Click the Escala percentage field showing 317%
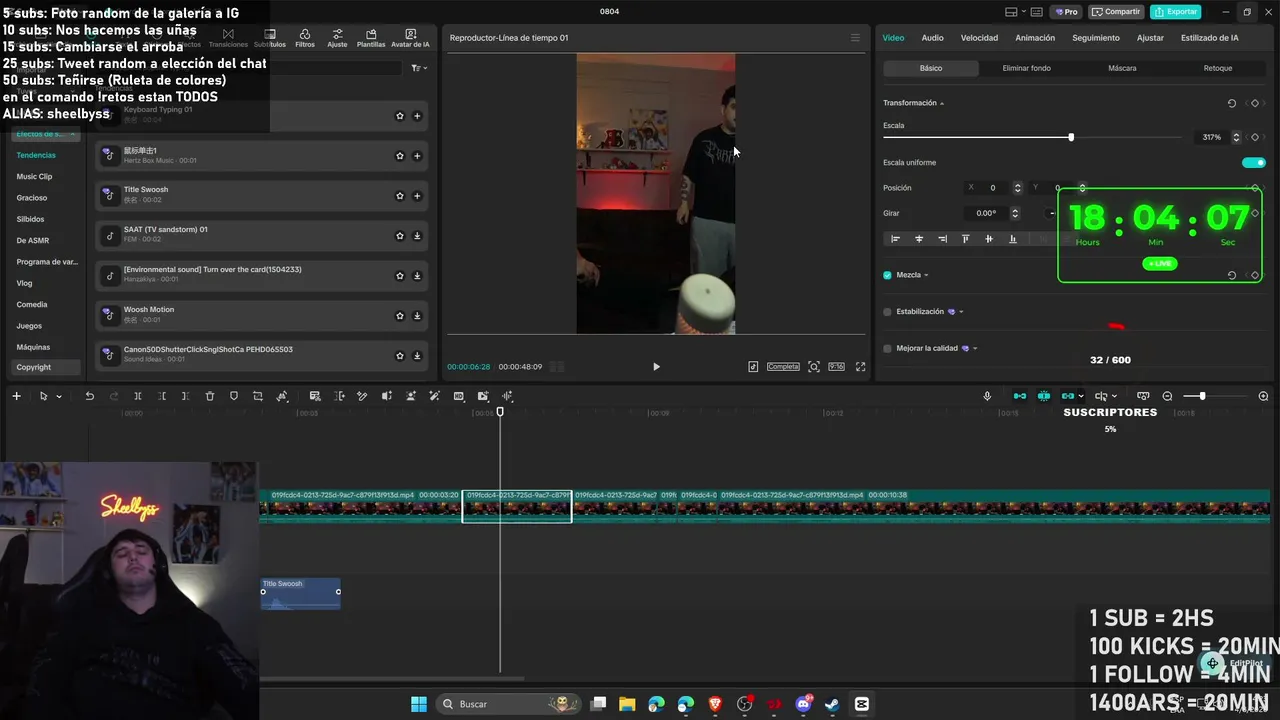1280x720 pixels. [x=1211, y=137]
